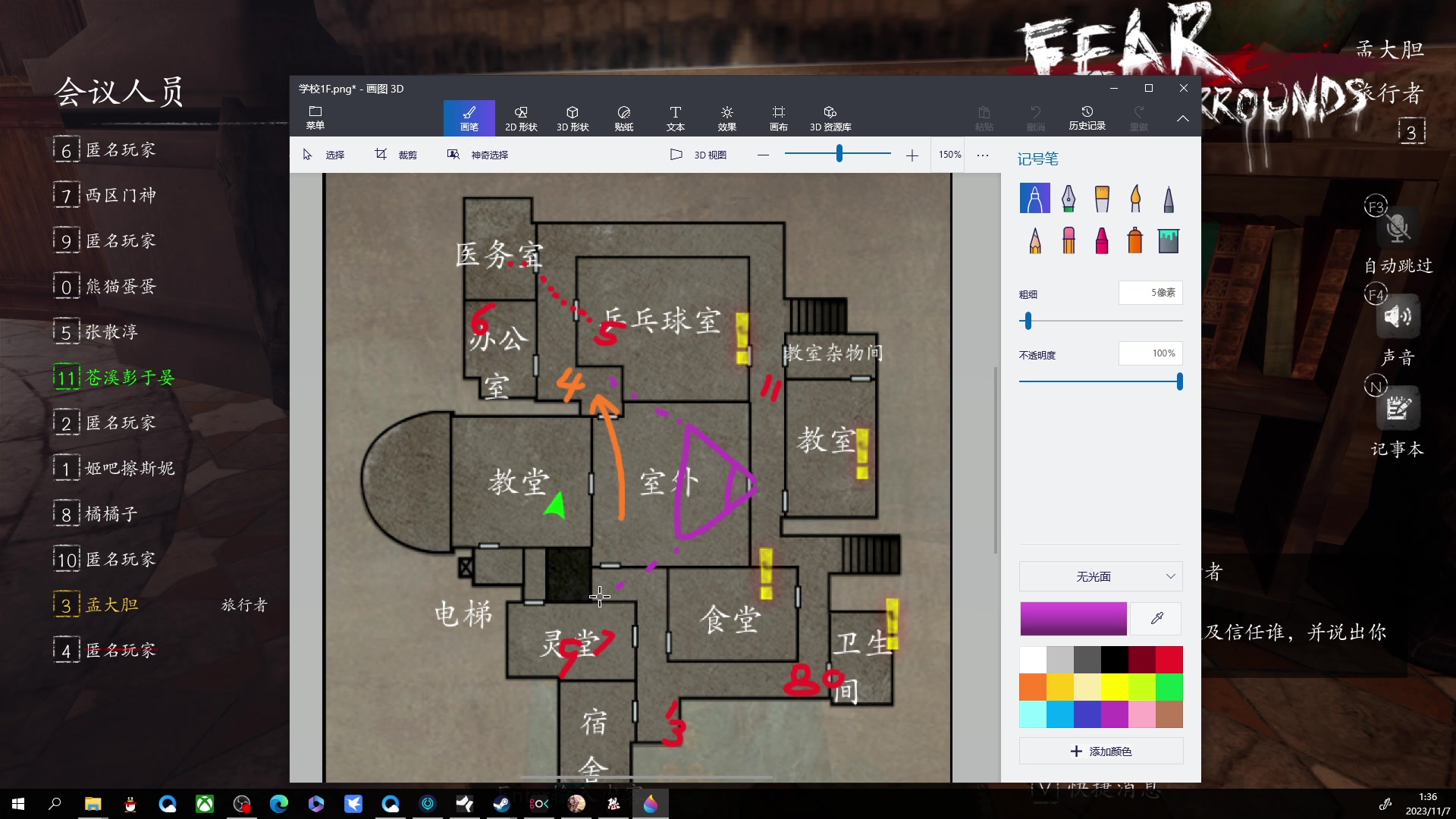Screen dimensions: 1456x819
Task: Select the pencil tool
Action: click(x=1034, y=240)
